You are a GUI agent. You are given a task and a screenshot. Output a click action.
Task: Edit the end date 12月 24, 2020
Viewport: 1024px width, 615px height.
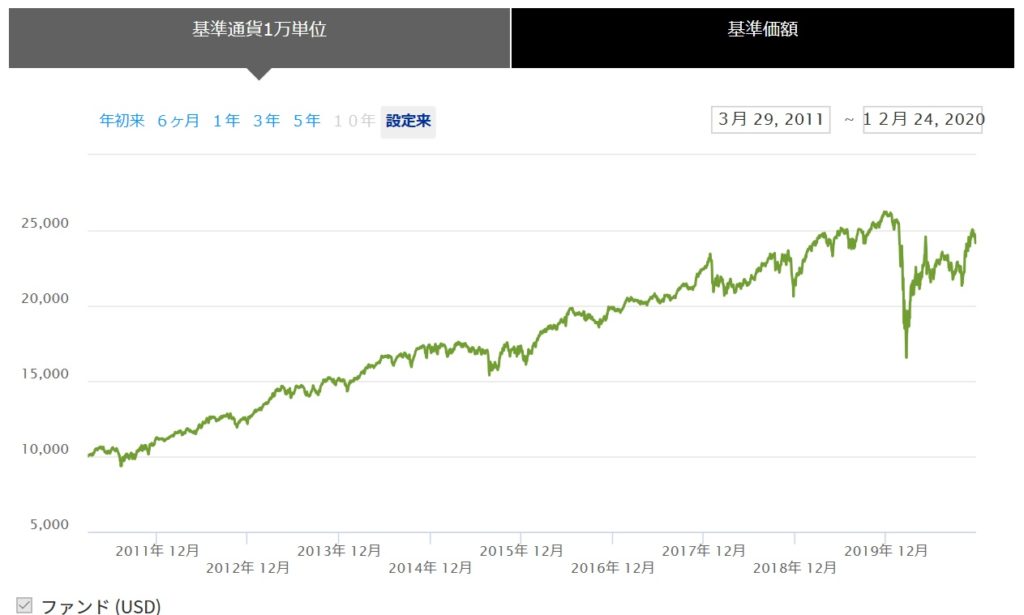point(923,119)
